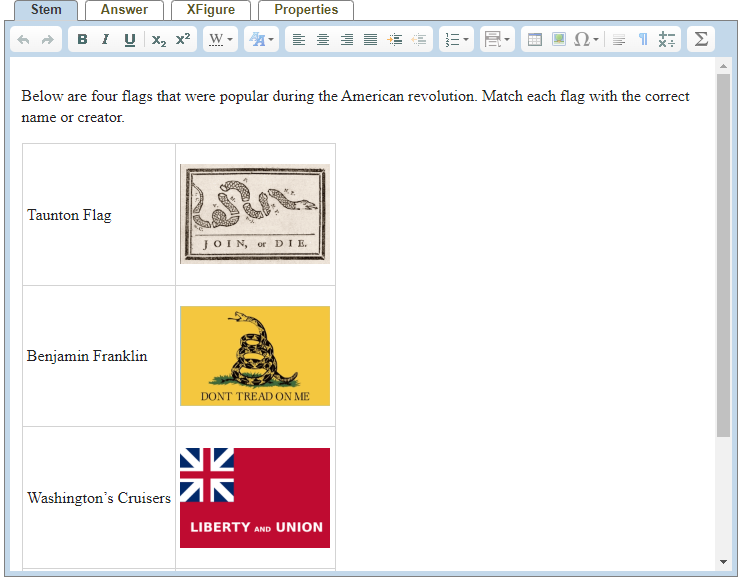
Task: Click the math operators icon
Action: [x=666, y=40]
